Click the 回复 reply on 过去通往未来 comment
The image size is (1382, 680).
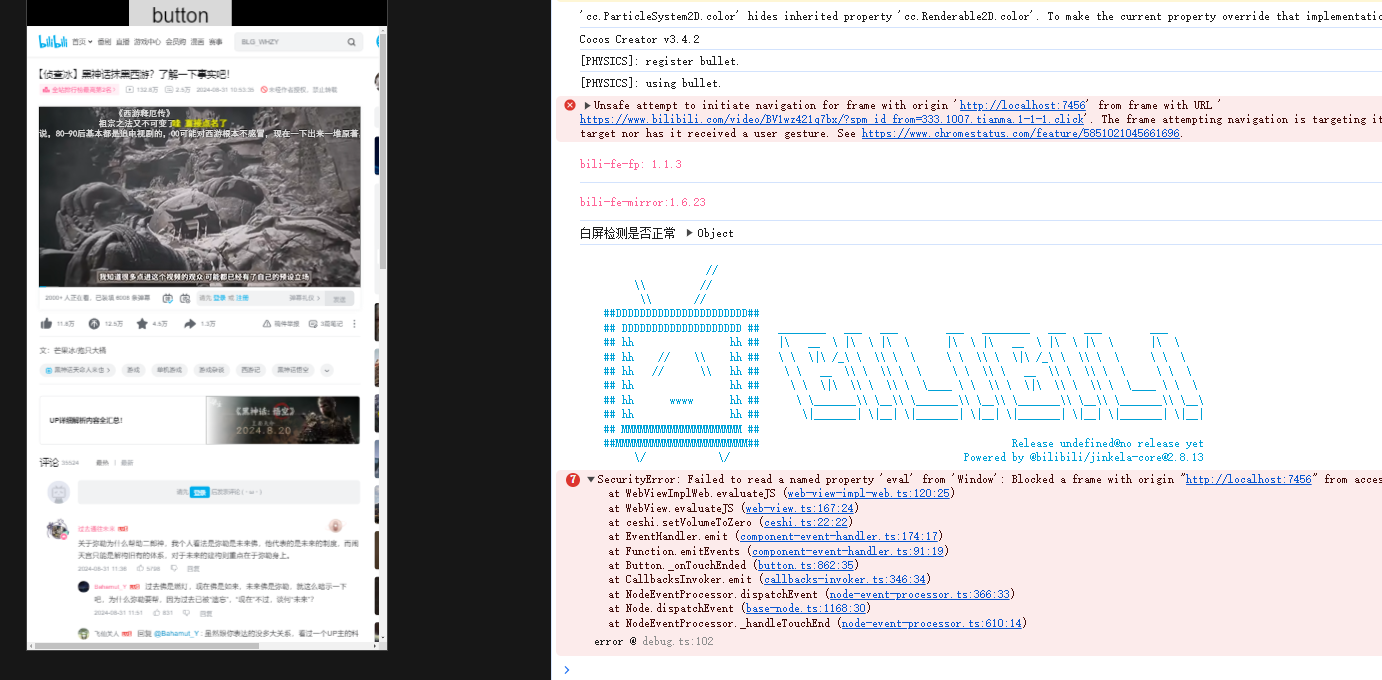pyautogui.click(x=193, y=568)
